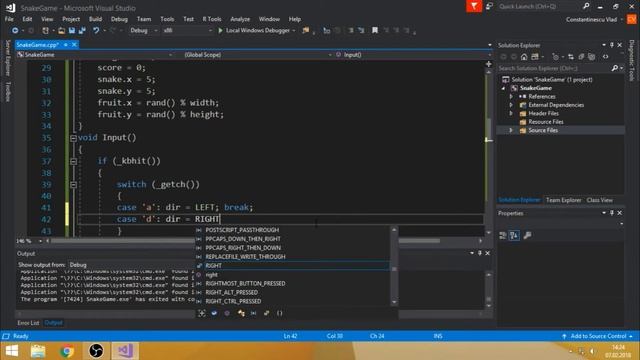Click the Alphabetical sort icon in Properties
Screen dimensions: 640x360
(x=514, y=235)
